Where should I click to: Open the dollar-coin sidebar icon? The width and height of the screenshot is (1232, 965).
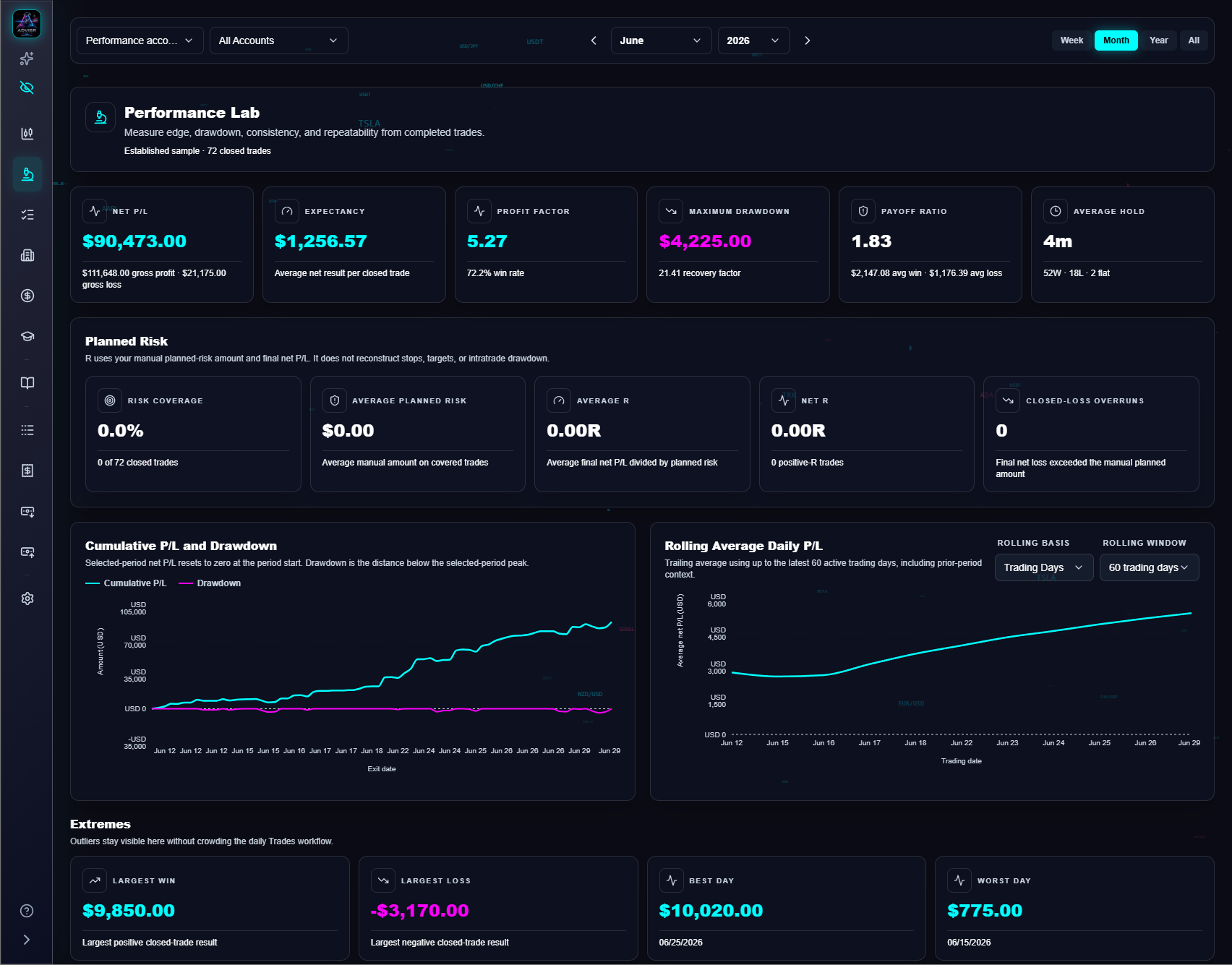pyautogui.click(x=27, y=296)
